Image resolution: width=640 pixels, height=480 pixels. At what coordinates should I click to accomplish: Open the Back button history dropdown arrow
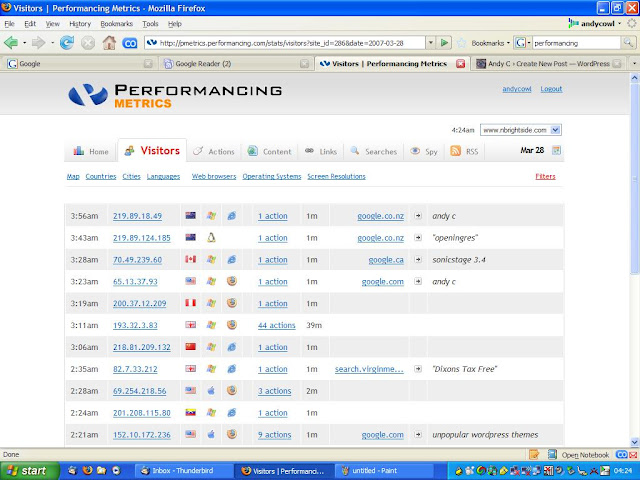(x=24, y=43)
